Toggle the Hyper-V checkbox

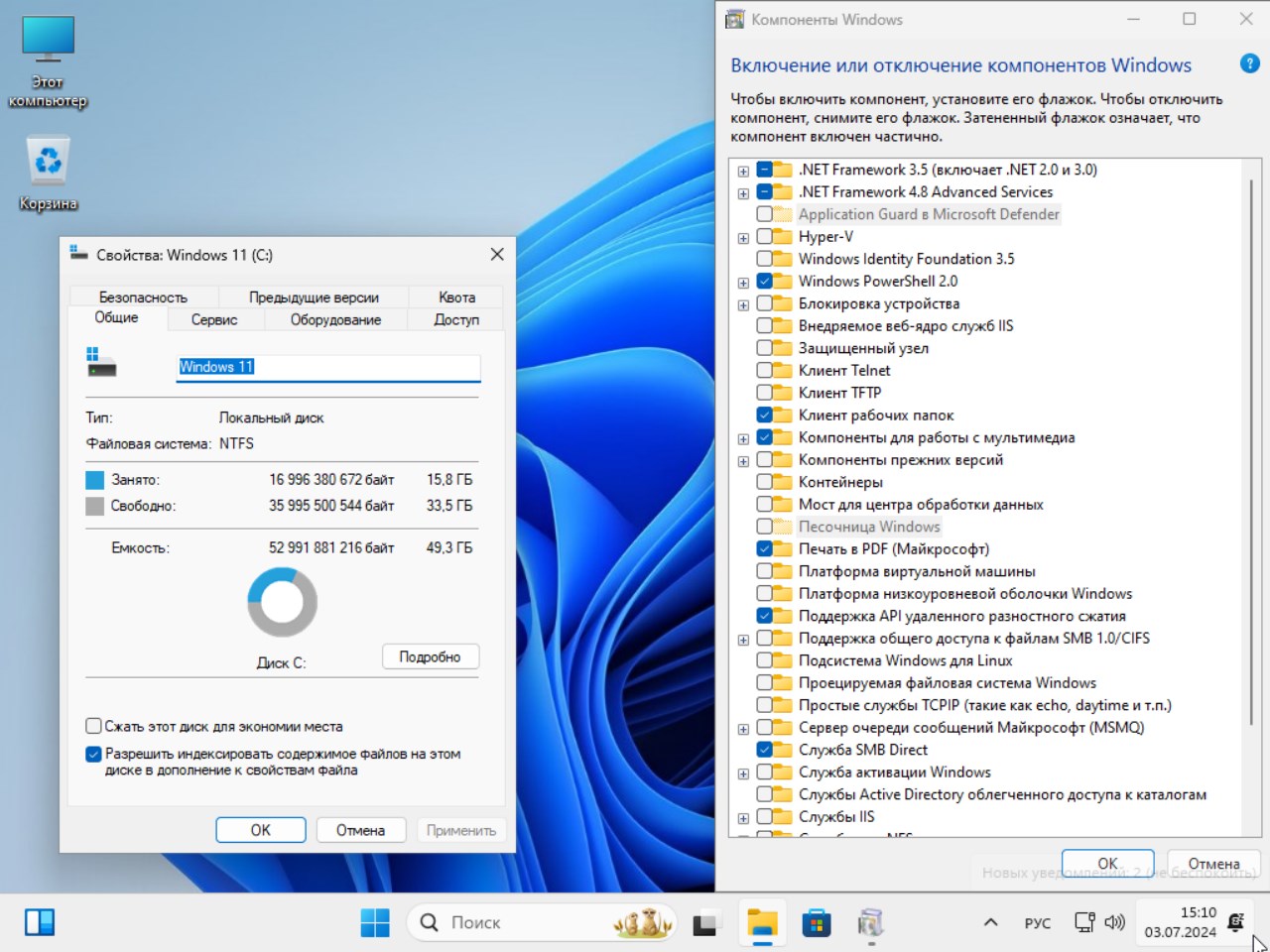pyautogui.click(x=764, y=237)
